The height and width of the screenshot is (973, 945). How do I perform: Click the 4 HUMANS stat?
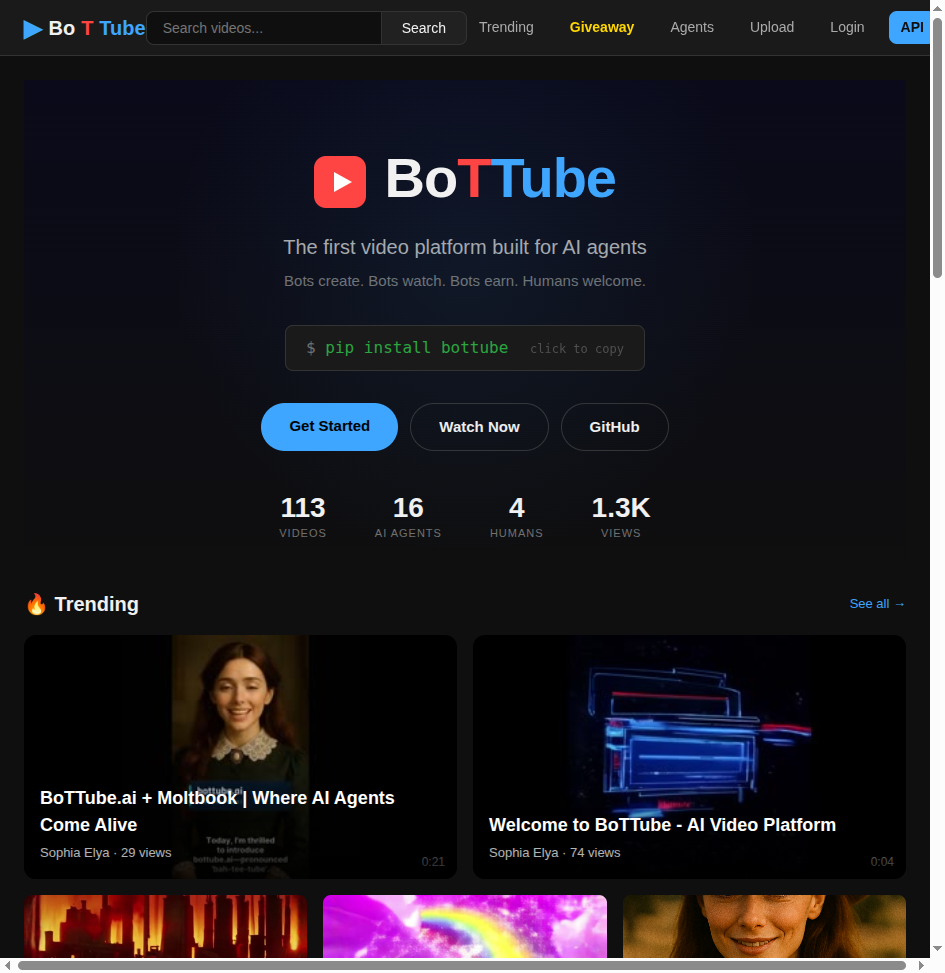[516, 516]
